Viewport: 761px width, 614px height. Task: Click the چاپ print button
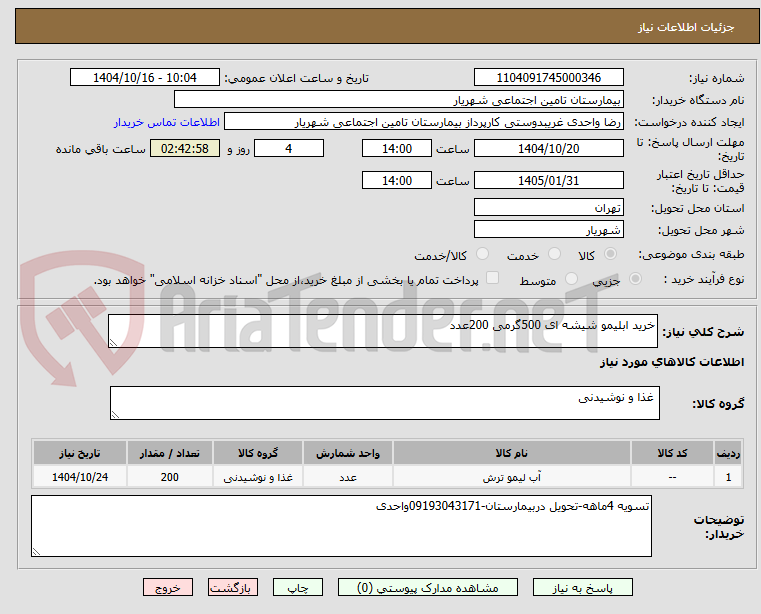[x=298, y=587]
